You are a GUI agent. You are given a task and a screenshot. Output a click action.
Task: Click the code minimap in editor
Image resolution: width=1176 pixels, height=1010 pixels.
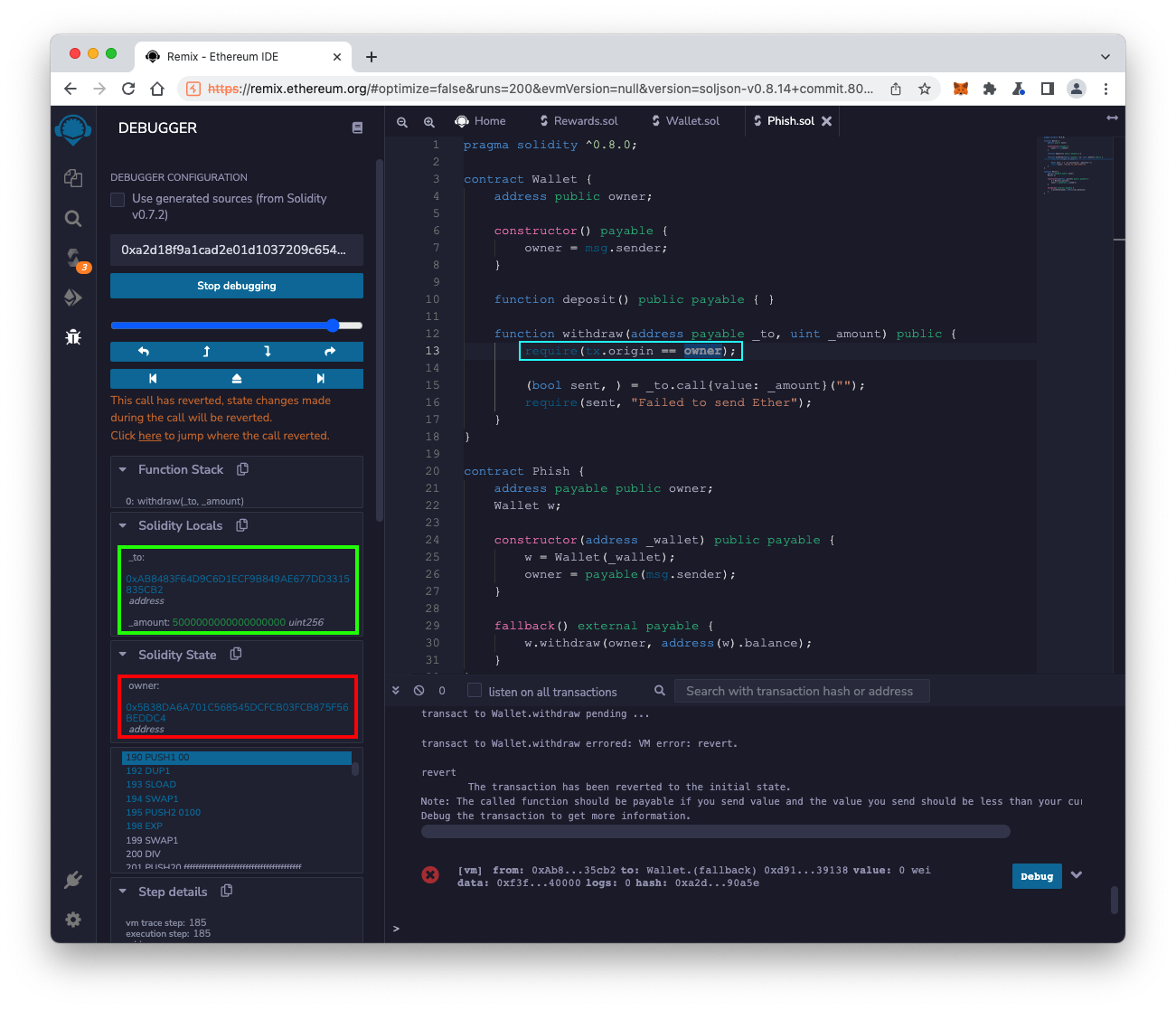1077,165
